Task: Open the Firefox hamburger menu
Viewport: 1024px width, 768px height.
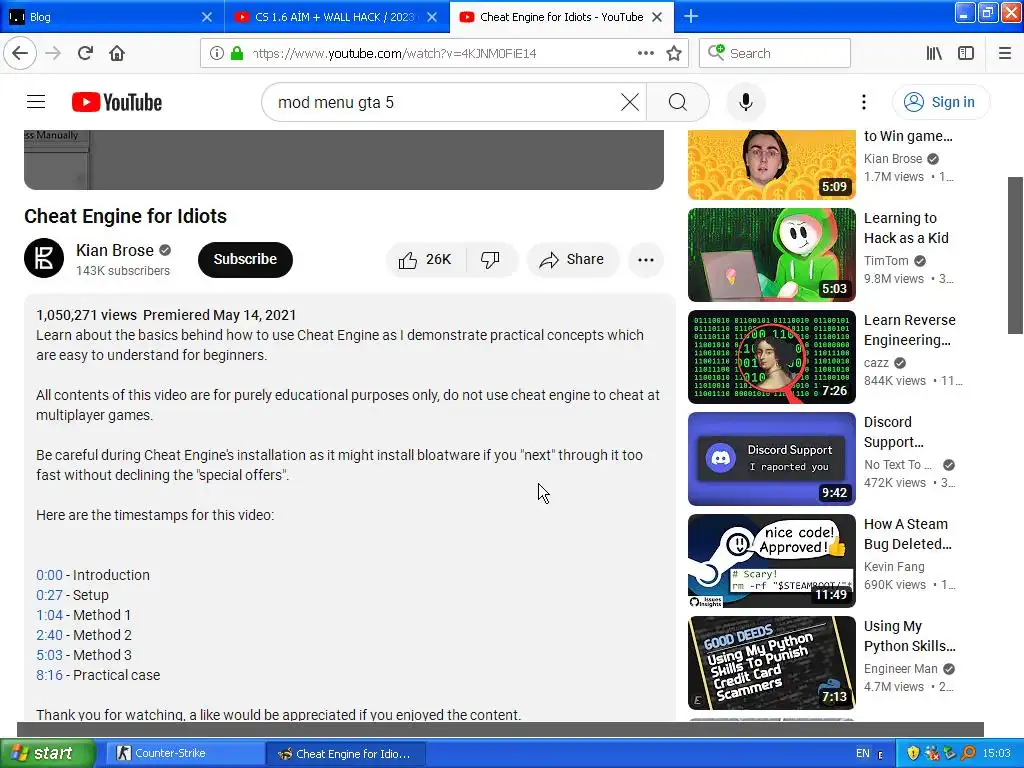Action: click(x=1005, y=54)
